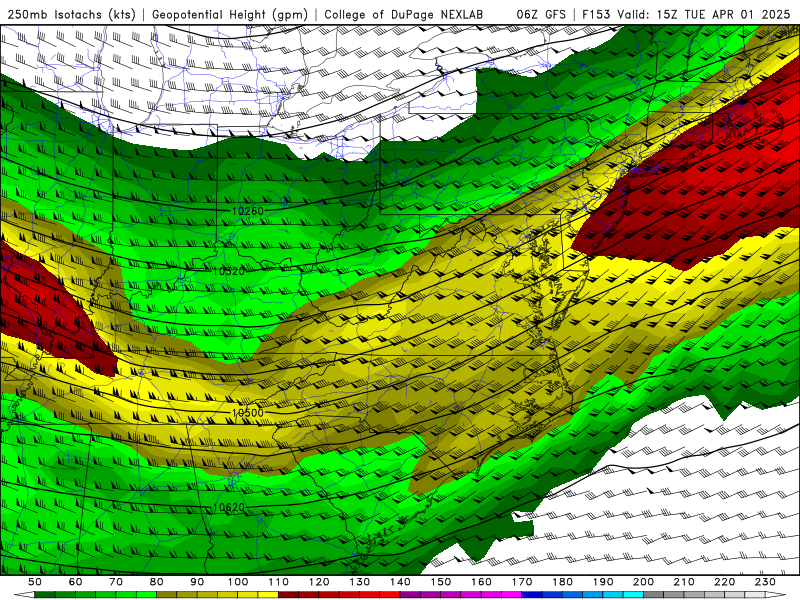800x600 pixels.
Task: Click the 120 value on the color scale
Action: pyautogui.click(x=319, y=582)
